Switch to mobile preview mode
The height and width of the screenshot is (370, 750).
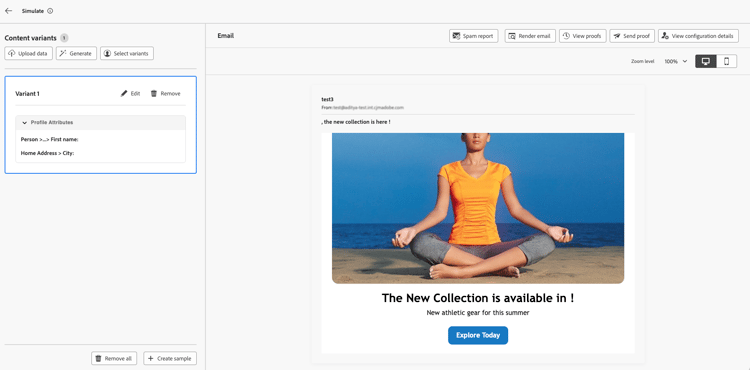point(727,61)
